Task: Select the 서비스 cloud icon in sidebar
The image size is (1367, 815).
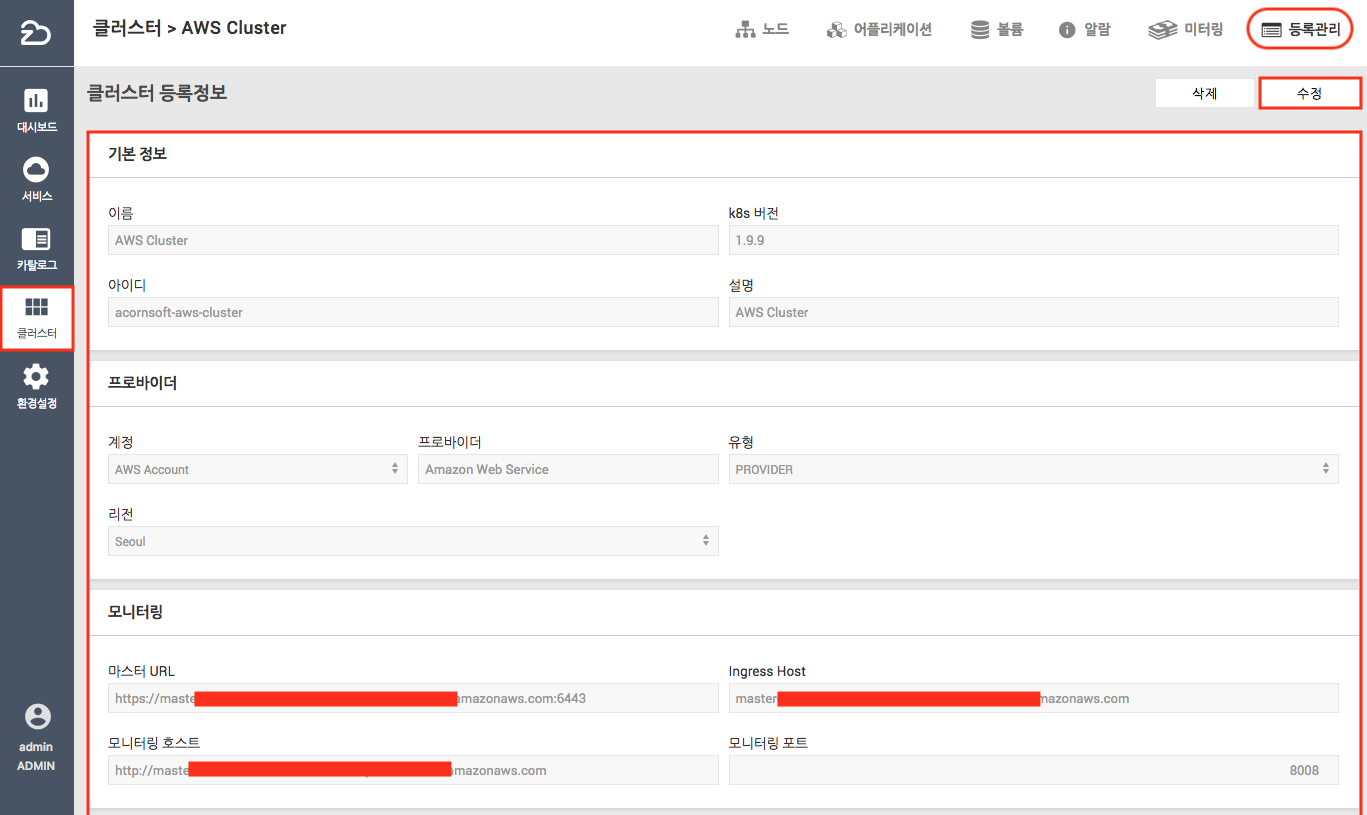Action: click(36, 170)
